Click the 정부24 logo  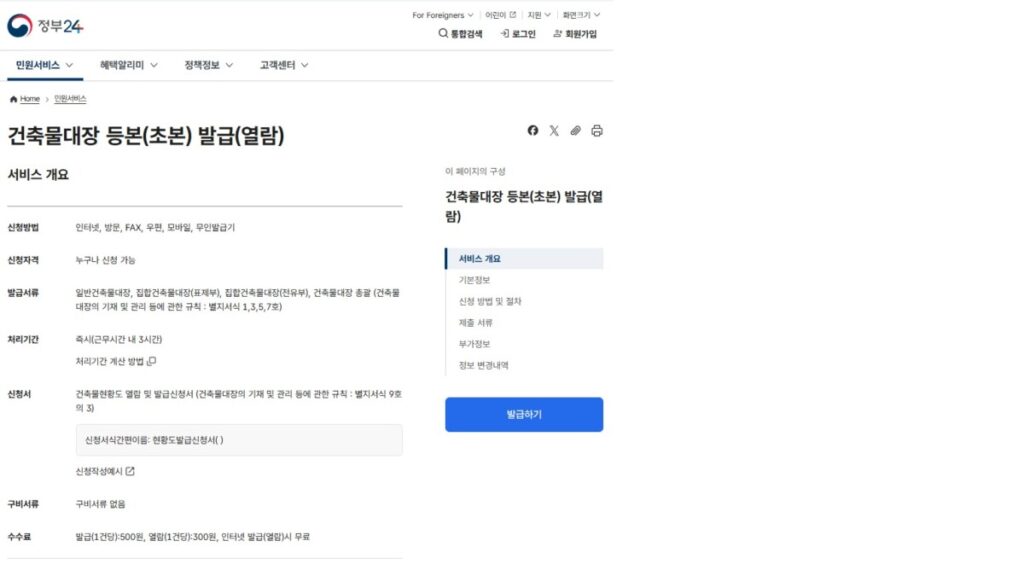pyautogui.click(x=45, y=25)
